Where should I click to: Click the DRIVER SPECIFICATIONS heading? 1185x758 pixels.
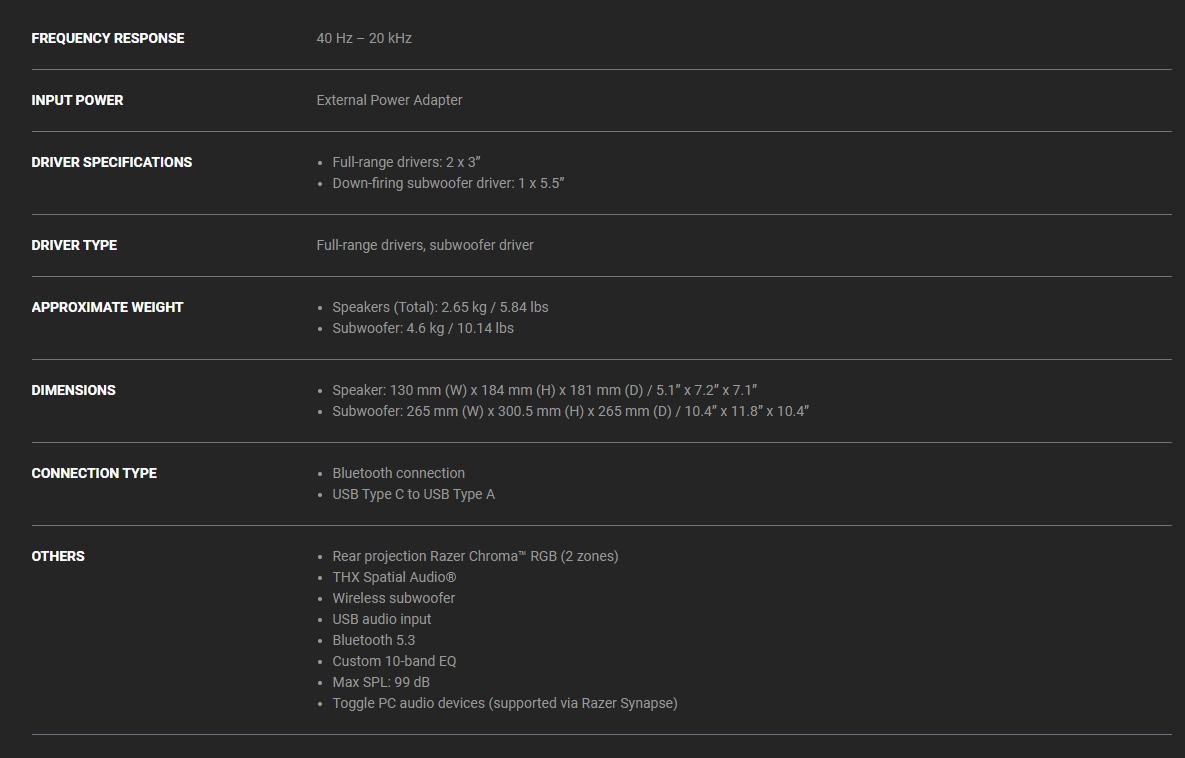click(112, 162)
